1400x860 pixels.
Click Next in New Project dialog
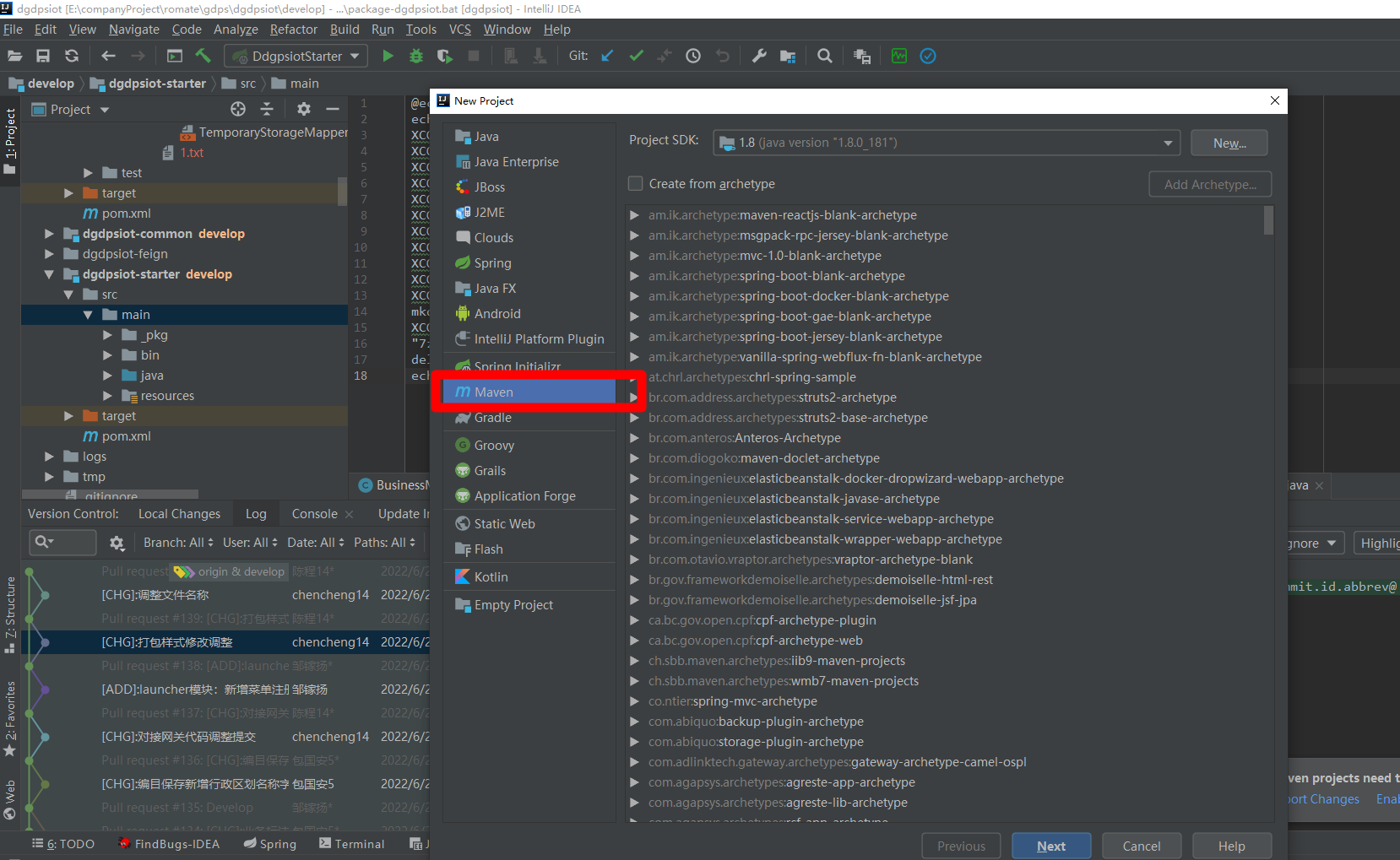[x=1051, y=846]
